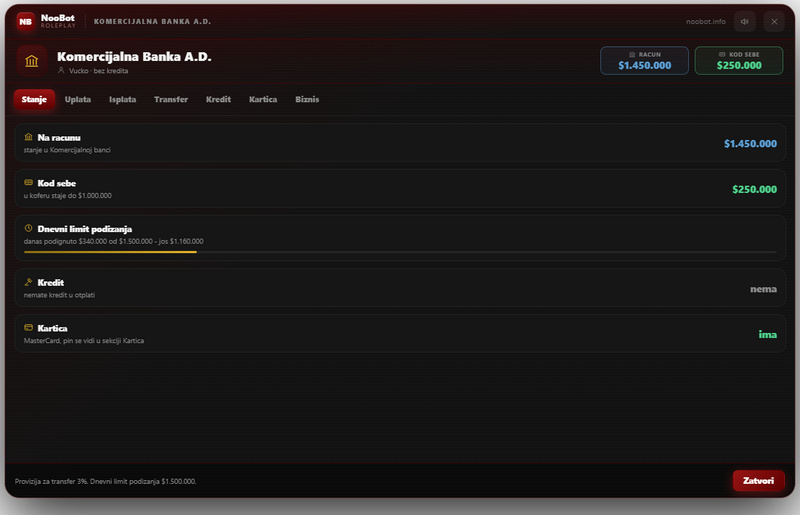Screen dimensions: 800x515
Task: Toggle the sound speaker icon
Action: click(x=744, y=21)
